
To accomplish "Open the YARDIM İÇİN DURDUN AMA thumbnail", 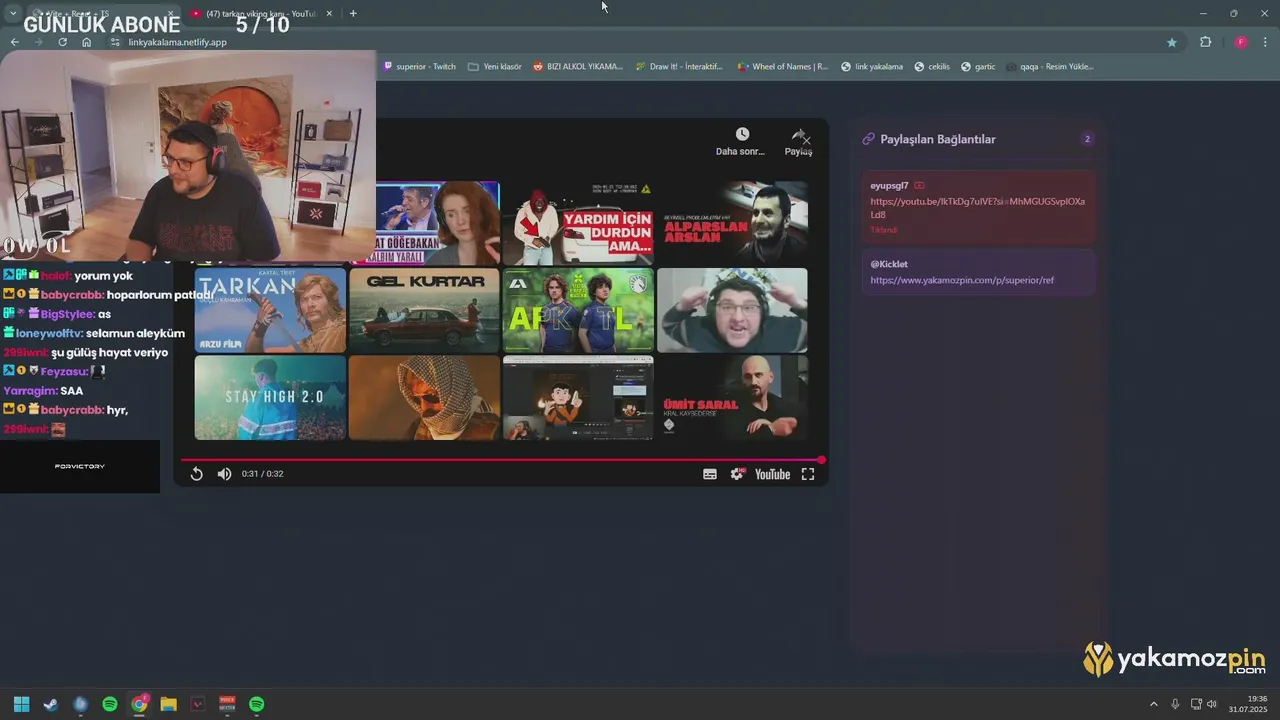I will 578,222.
